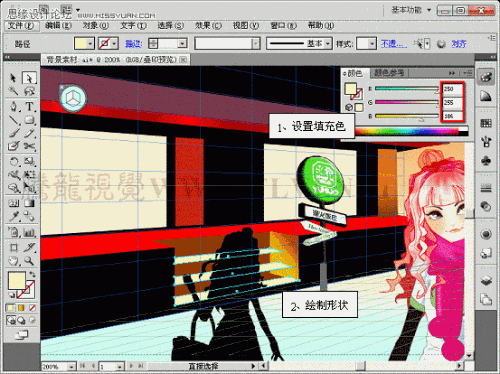Open stroke weight dropdown
Image resolution: width=500 pixels, height=374 pixels.
pyautogui.click(x=182, y=43)
